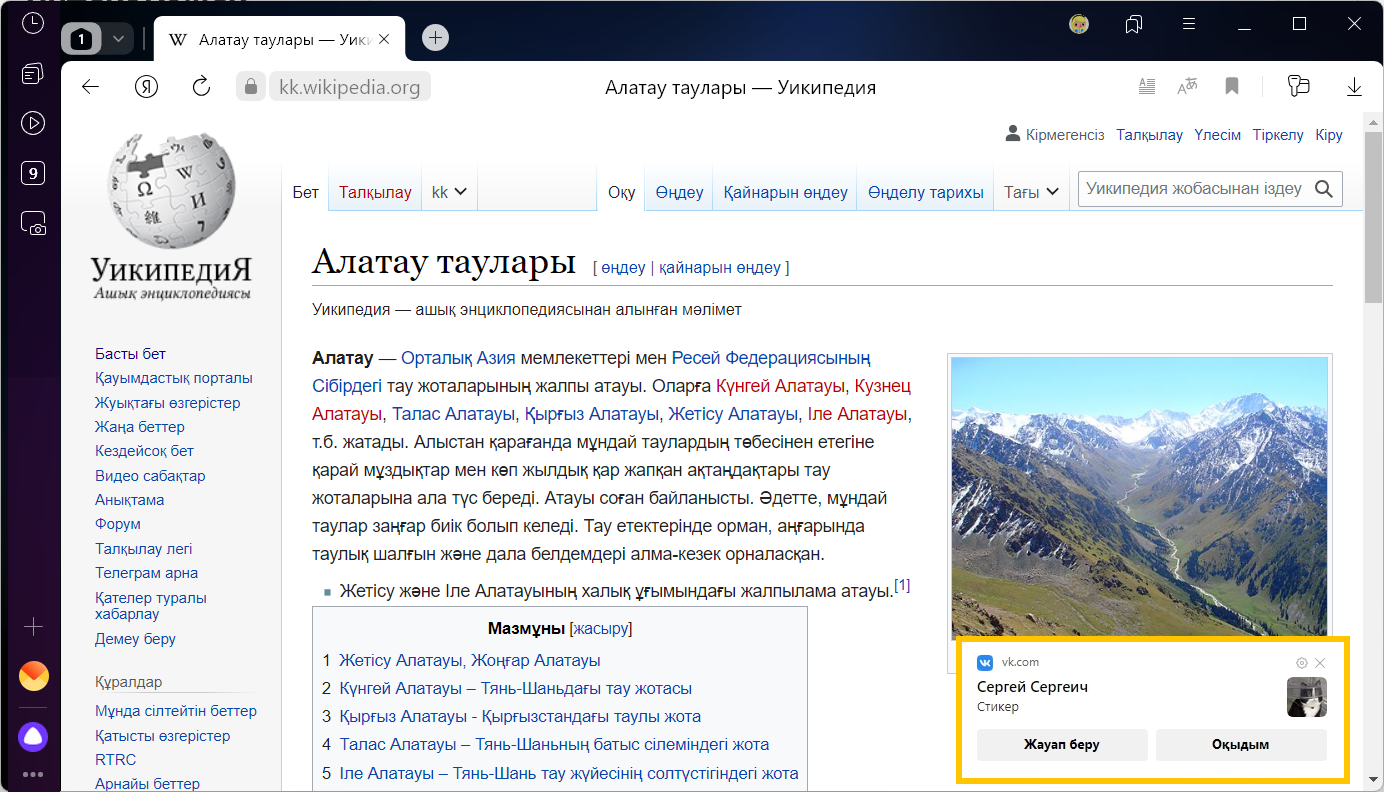This screenshot has width=1384, height=792.
Task: Open the Талас Алатауы article link
Action: coord(453,414)
